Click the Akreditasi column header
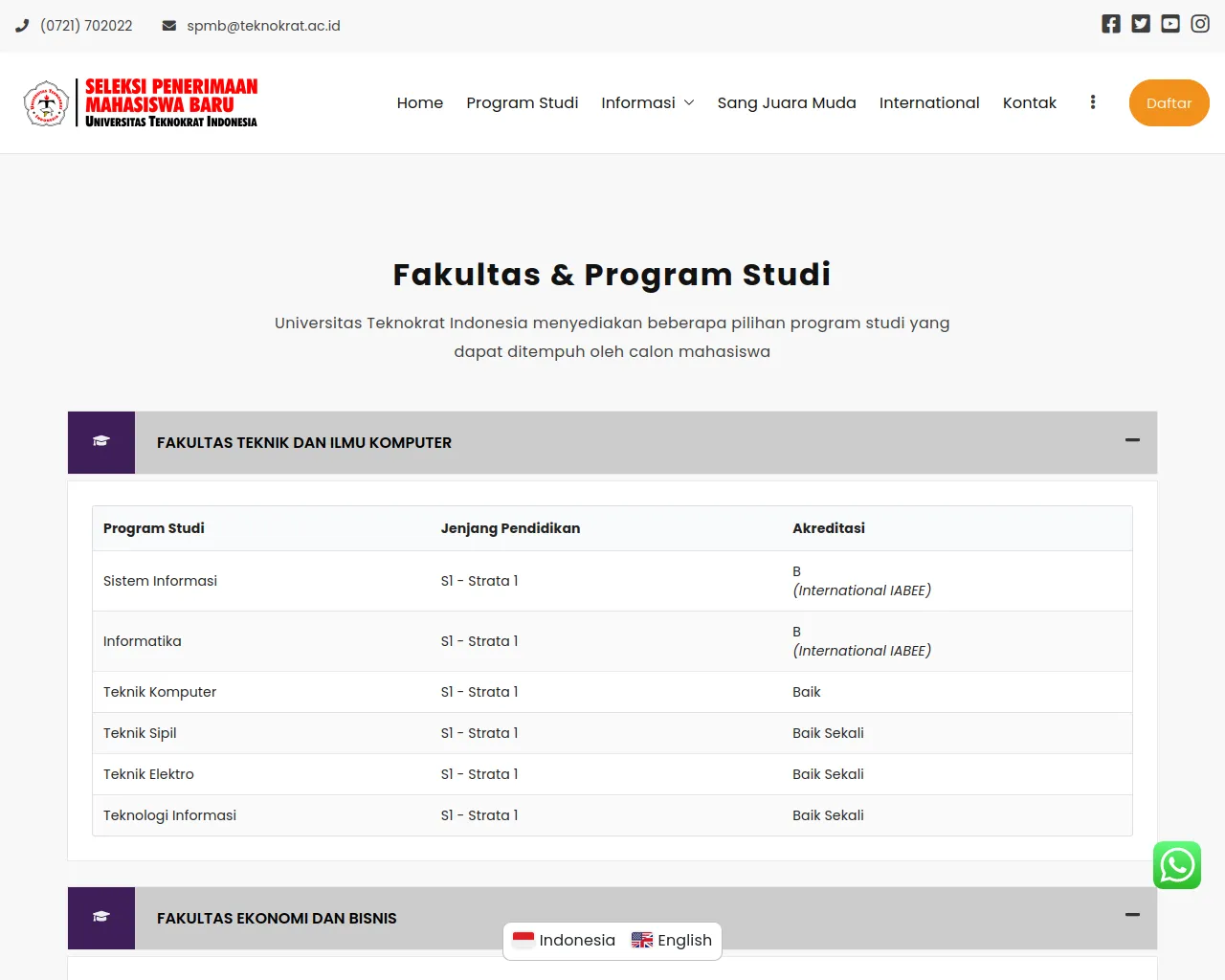 tap(829, 528)
